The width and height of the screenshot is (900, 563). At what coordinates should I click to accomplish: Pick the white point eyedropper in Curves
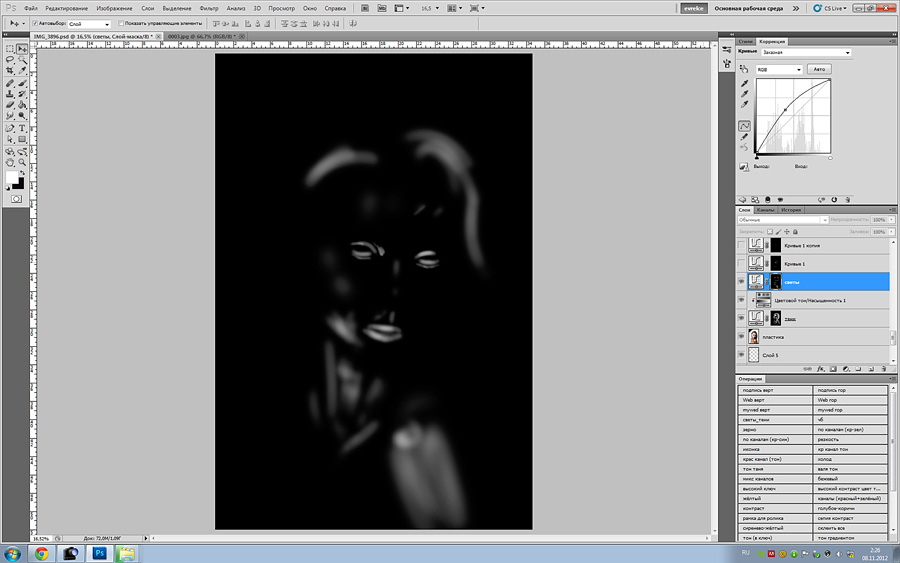point(744,104)
